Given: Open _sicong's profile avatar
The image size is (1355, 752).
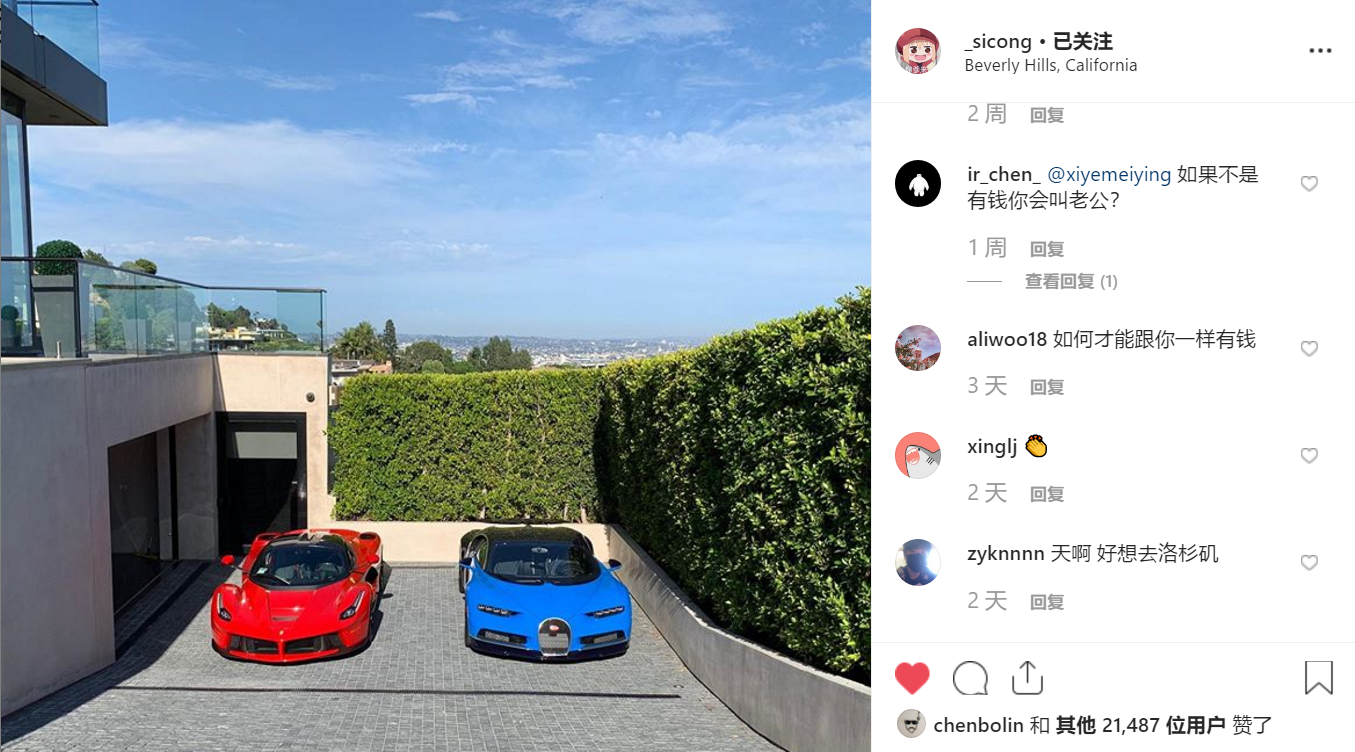Looking at the screenshot, I should pyautogui.click(x=918, y=51).
